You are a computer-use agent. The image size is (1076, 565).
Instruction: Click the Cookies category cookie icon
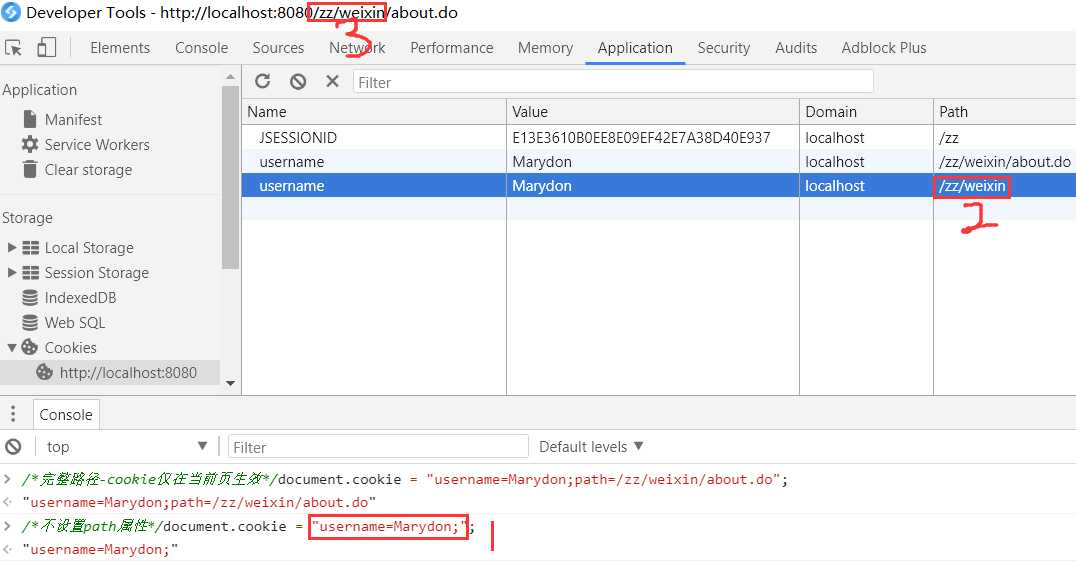tap(30, 347)
